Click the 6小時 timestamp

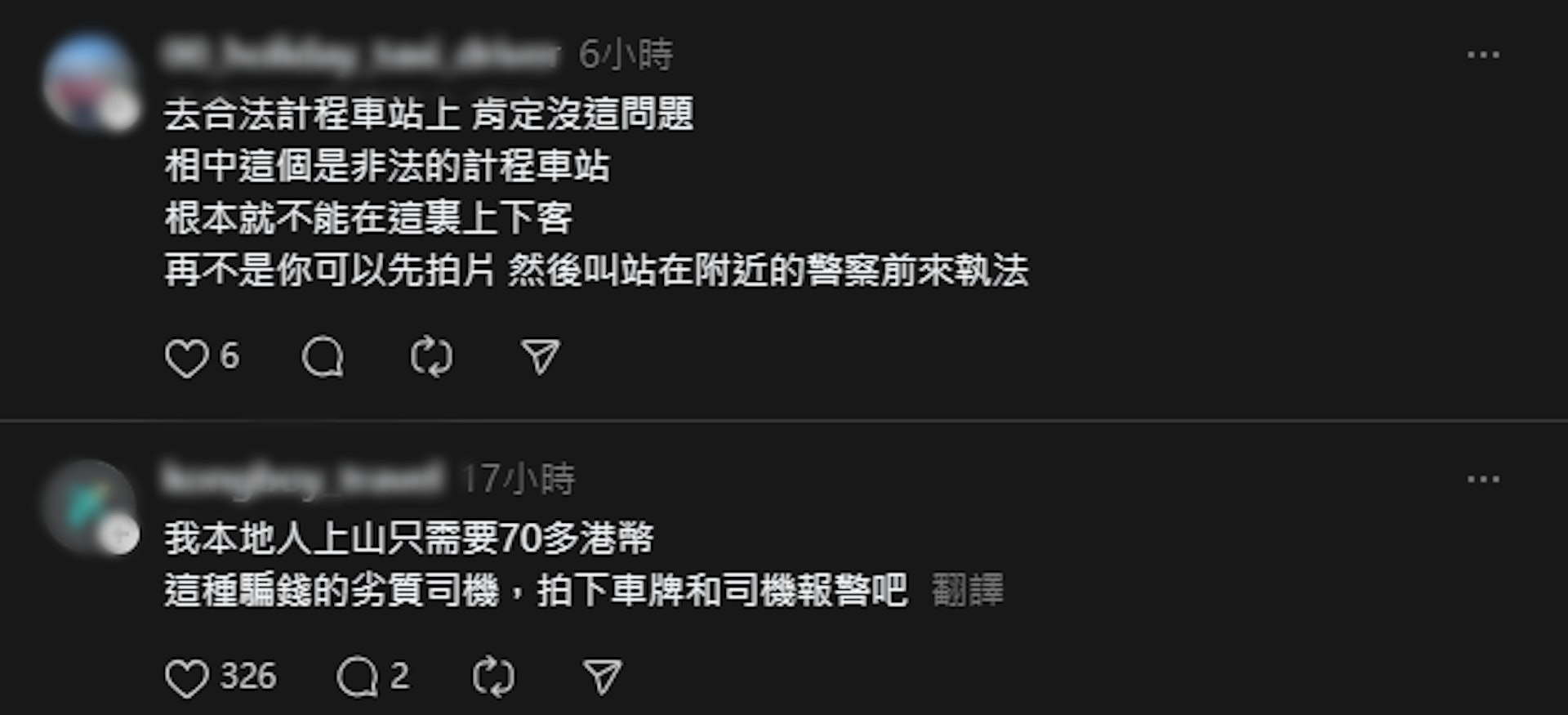point(626,55)
